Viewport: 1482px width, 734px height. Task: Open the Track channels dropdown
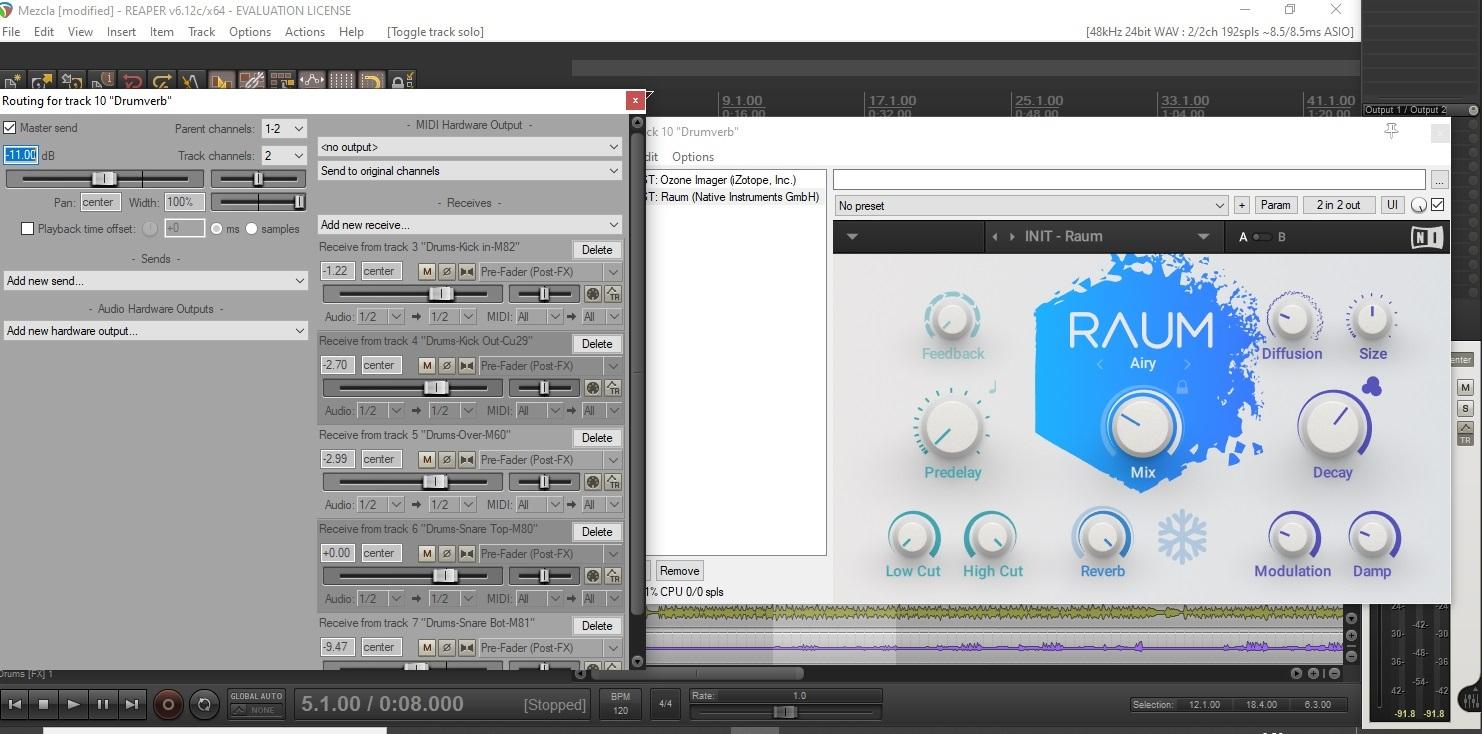click(283, 156)
